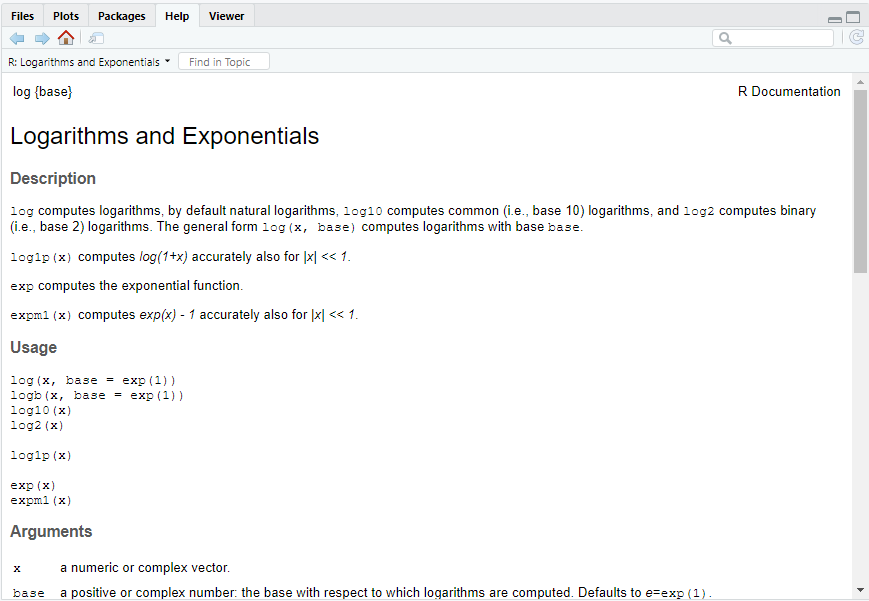This screenshot has height=601, width=869.
Task: Refresh the help topic
Action: (x=856, y=38)
